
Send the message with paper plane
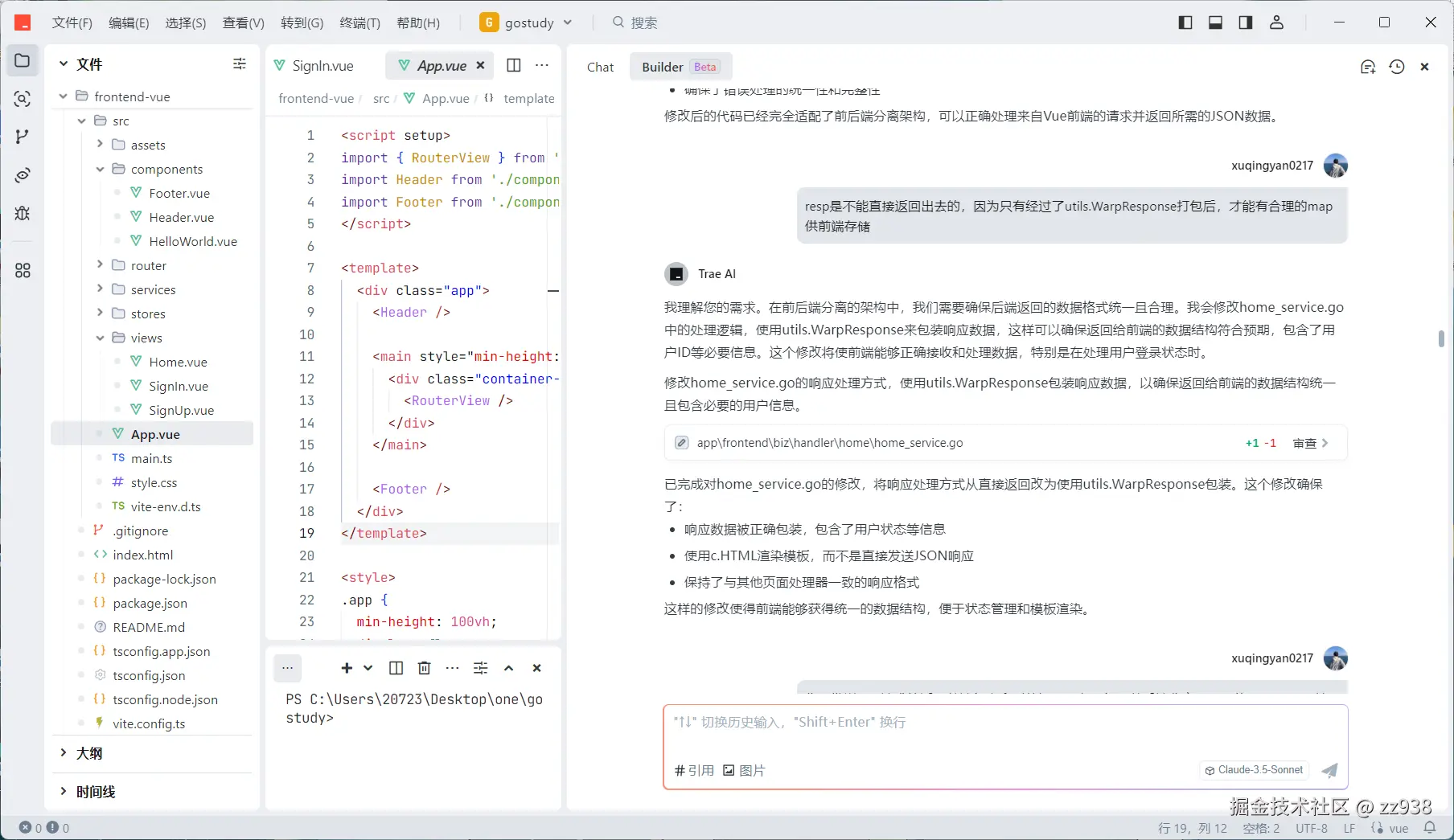[1330, 770]
